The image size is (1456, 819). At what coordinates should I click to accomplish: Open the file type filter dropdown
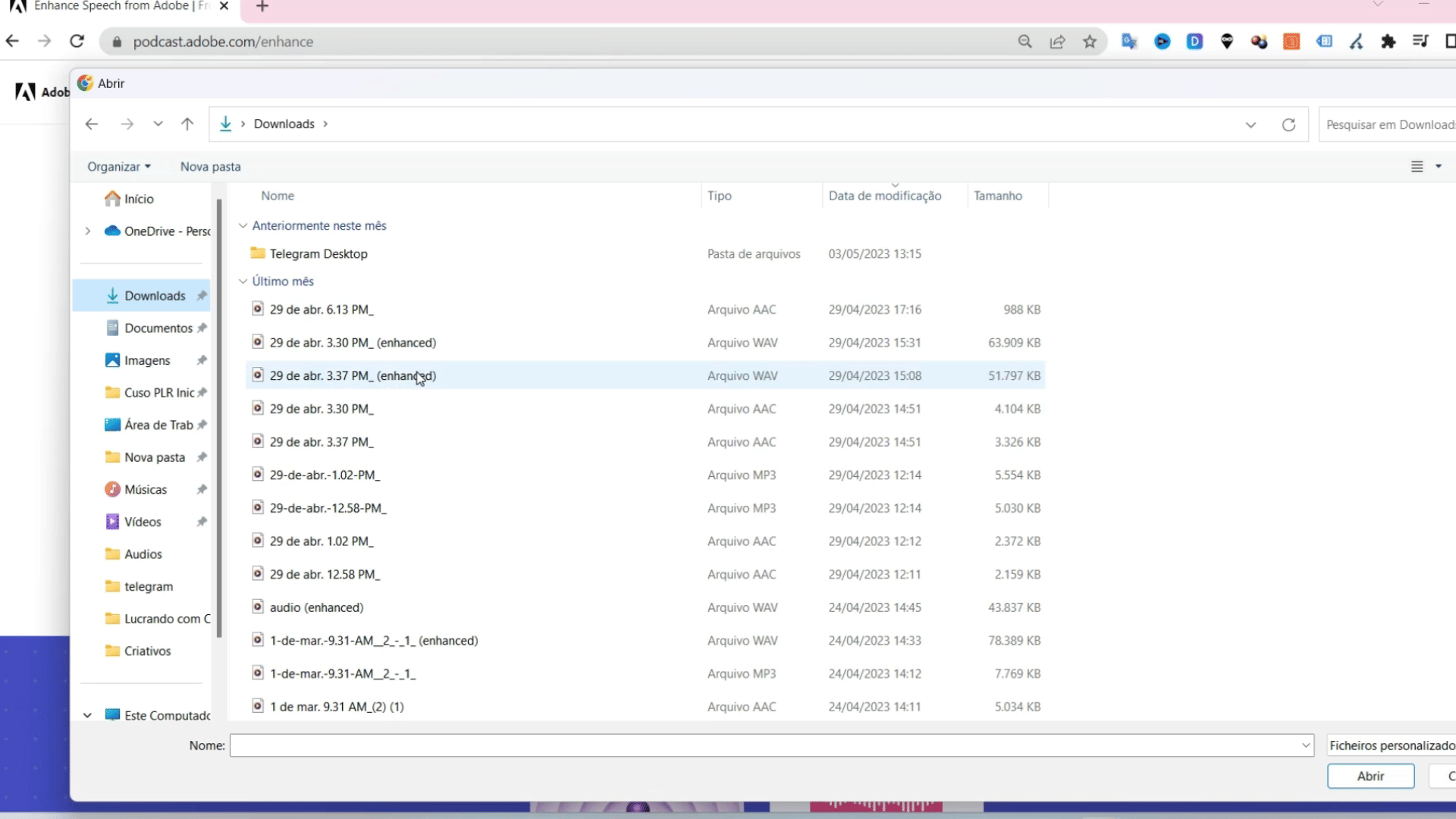click(1391, 745)
